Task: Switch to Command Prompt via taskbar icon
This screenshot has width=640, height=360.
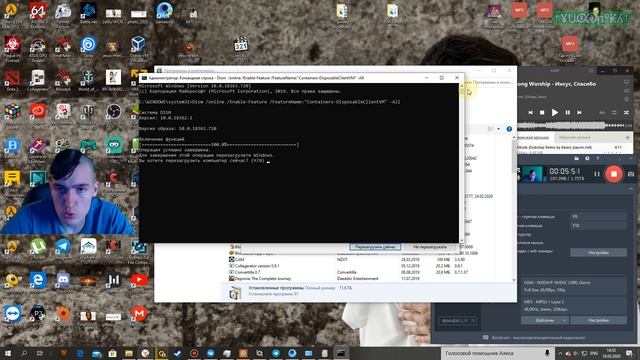Action: pyautogui.click(x=341, y=353)
